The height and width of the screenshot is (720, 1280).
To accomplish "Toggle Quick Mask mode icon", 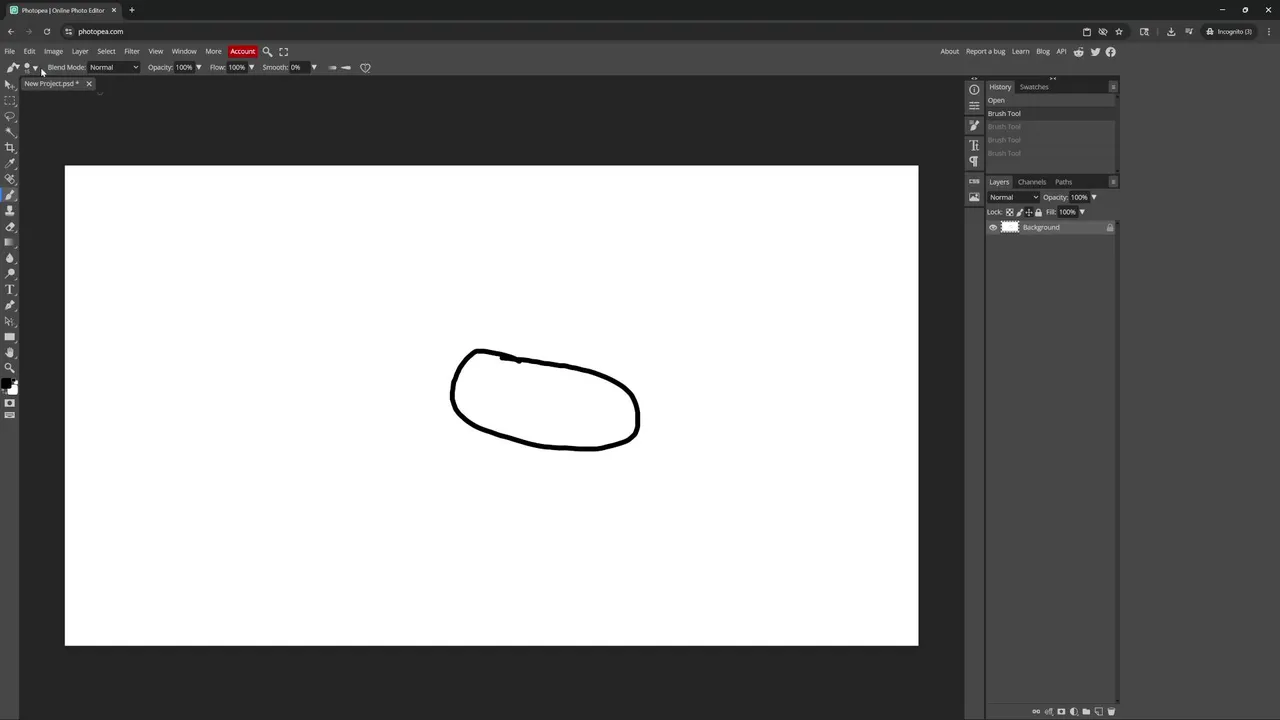I will point(10,403).
